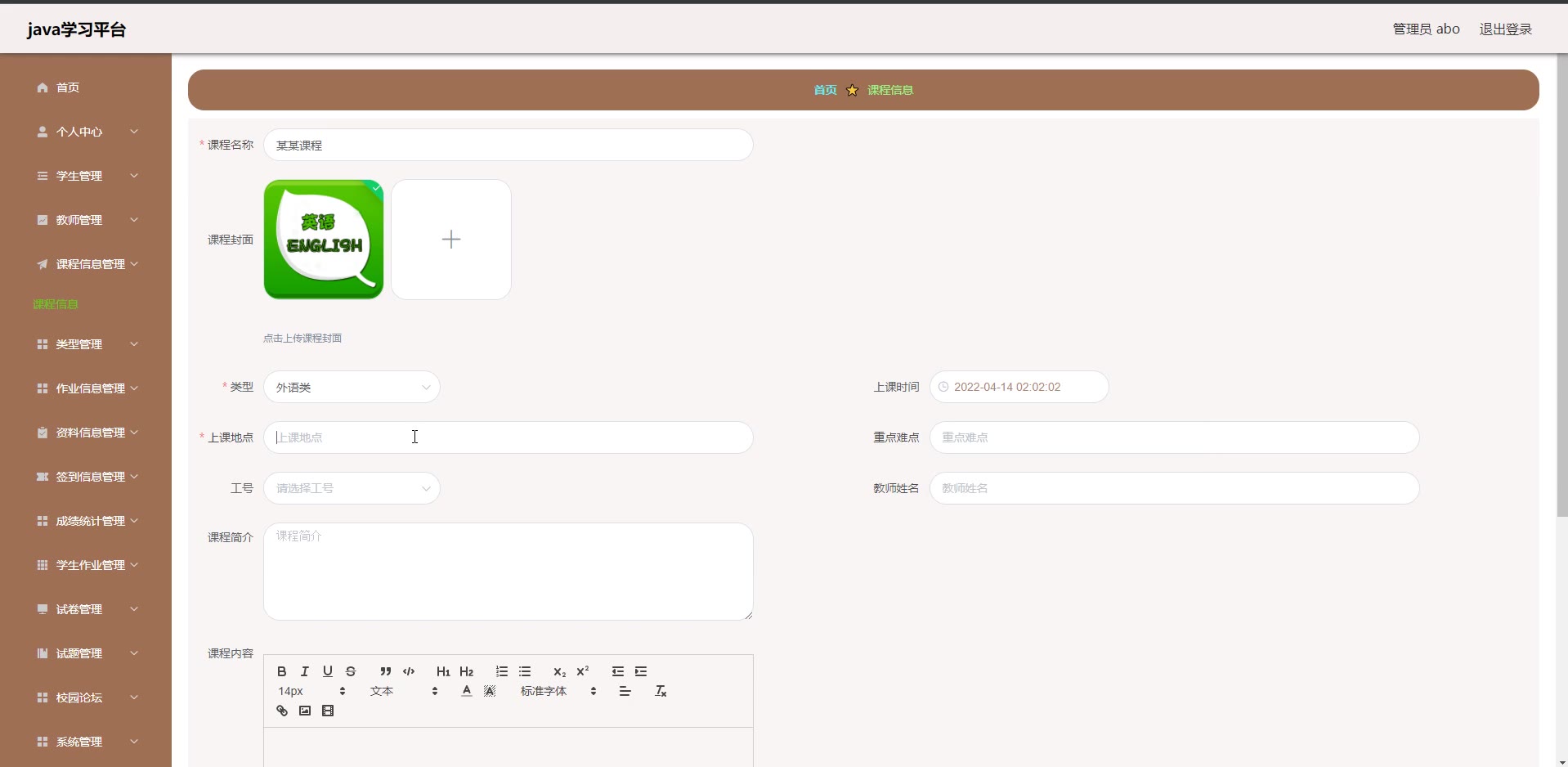1568x767 pixels.
Task: Open 学生作业管理 in the sidebar
Action: pyautogui.click(x=86, y=565)
